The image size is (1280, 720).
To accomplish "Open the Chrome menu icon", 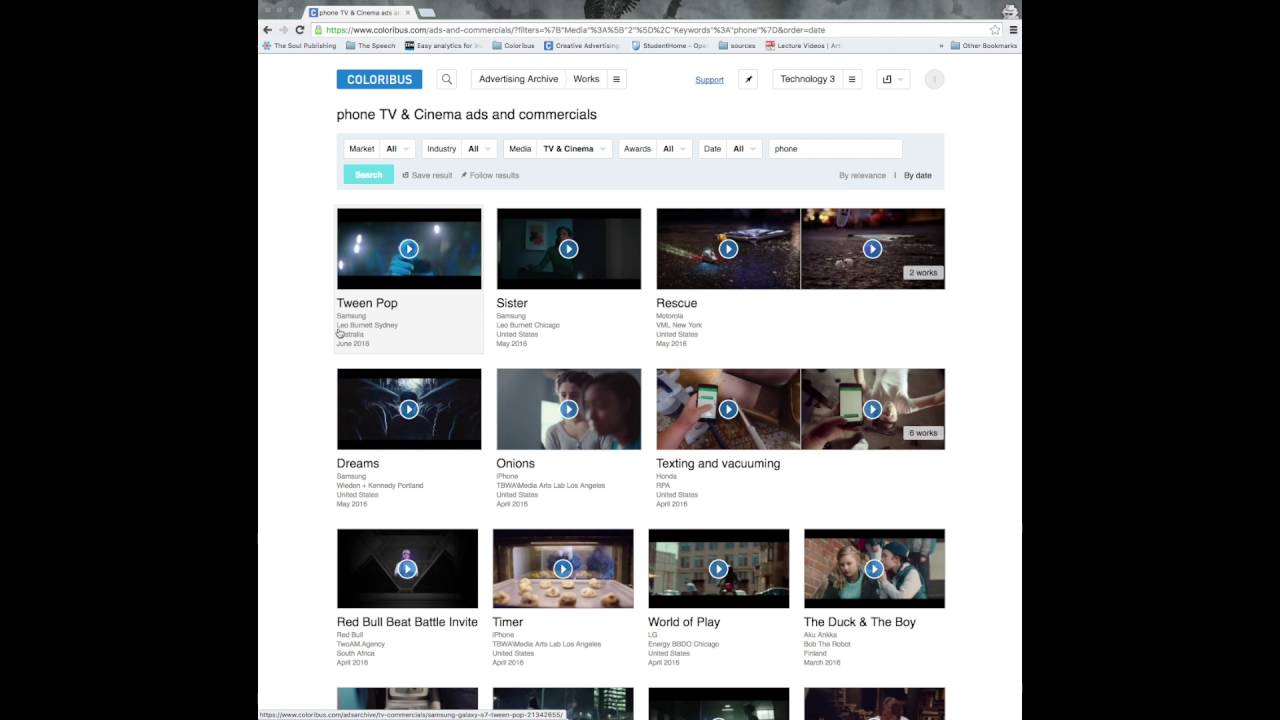I will click(1013, 30).
